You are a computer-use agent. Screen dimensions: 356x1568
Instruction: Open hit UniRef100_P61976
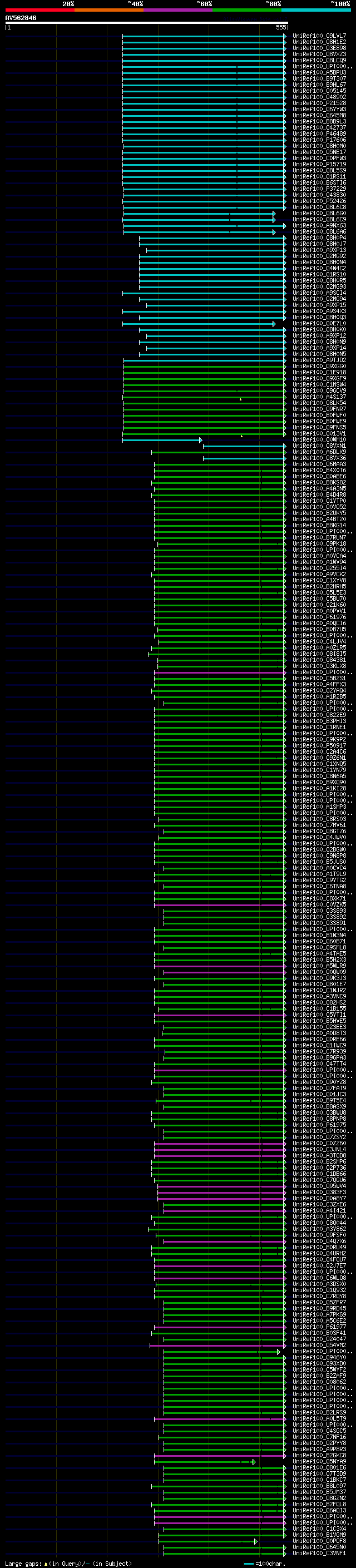319,617
